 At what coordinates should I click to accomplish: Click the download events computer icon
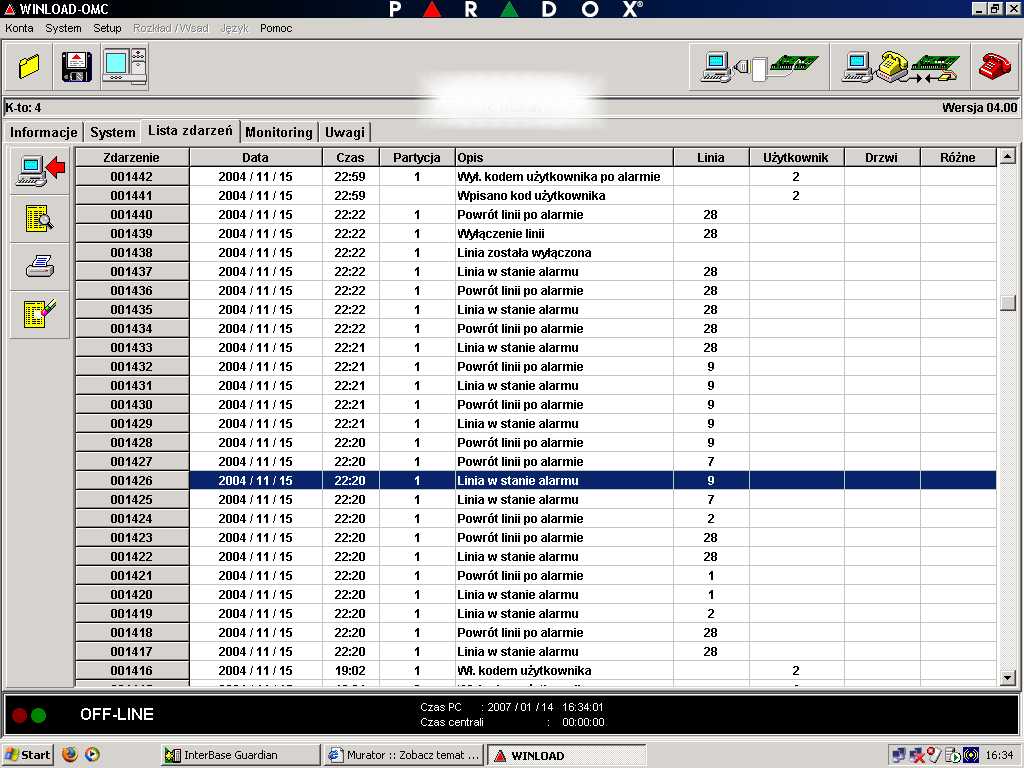pos(40,171)
